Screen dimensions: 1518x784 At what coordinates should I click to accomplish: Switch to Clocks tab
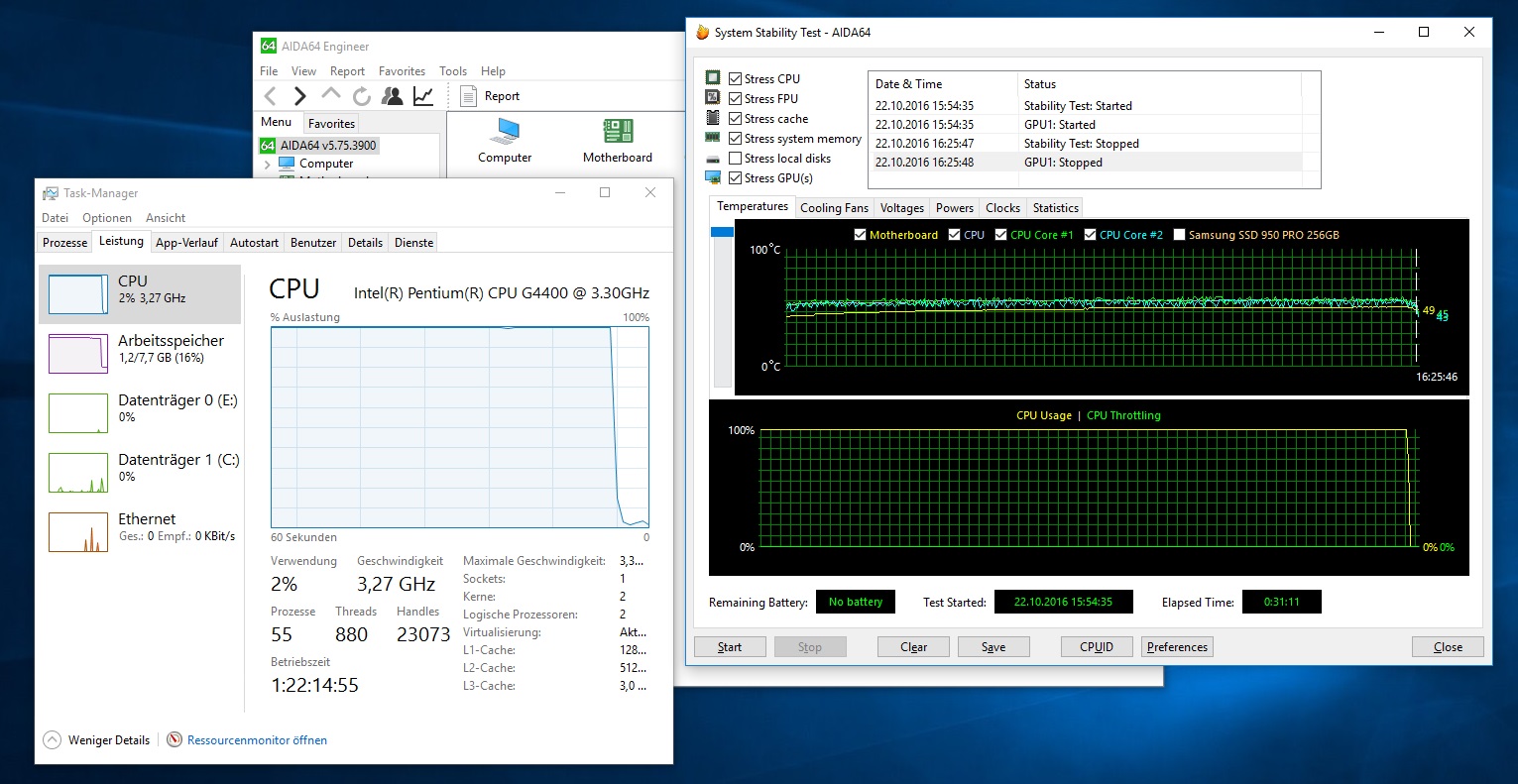(x=1002, y=208)
